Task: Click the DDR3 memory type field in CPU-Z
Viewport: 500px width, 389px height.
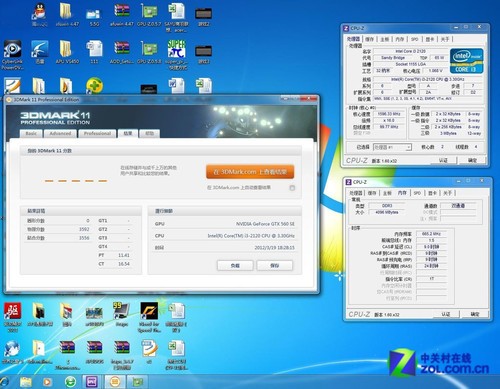Action: pos(387,206)
